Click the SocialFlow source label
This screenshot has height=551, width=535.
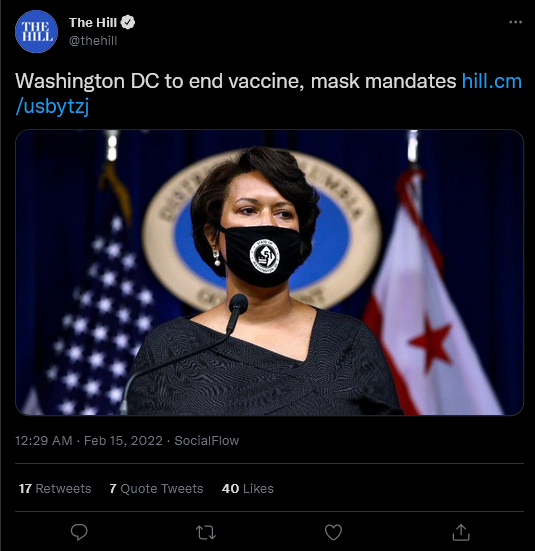207,441
